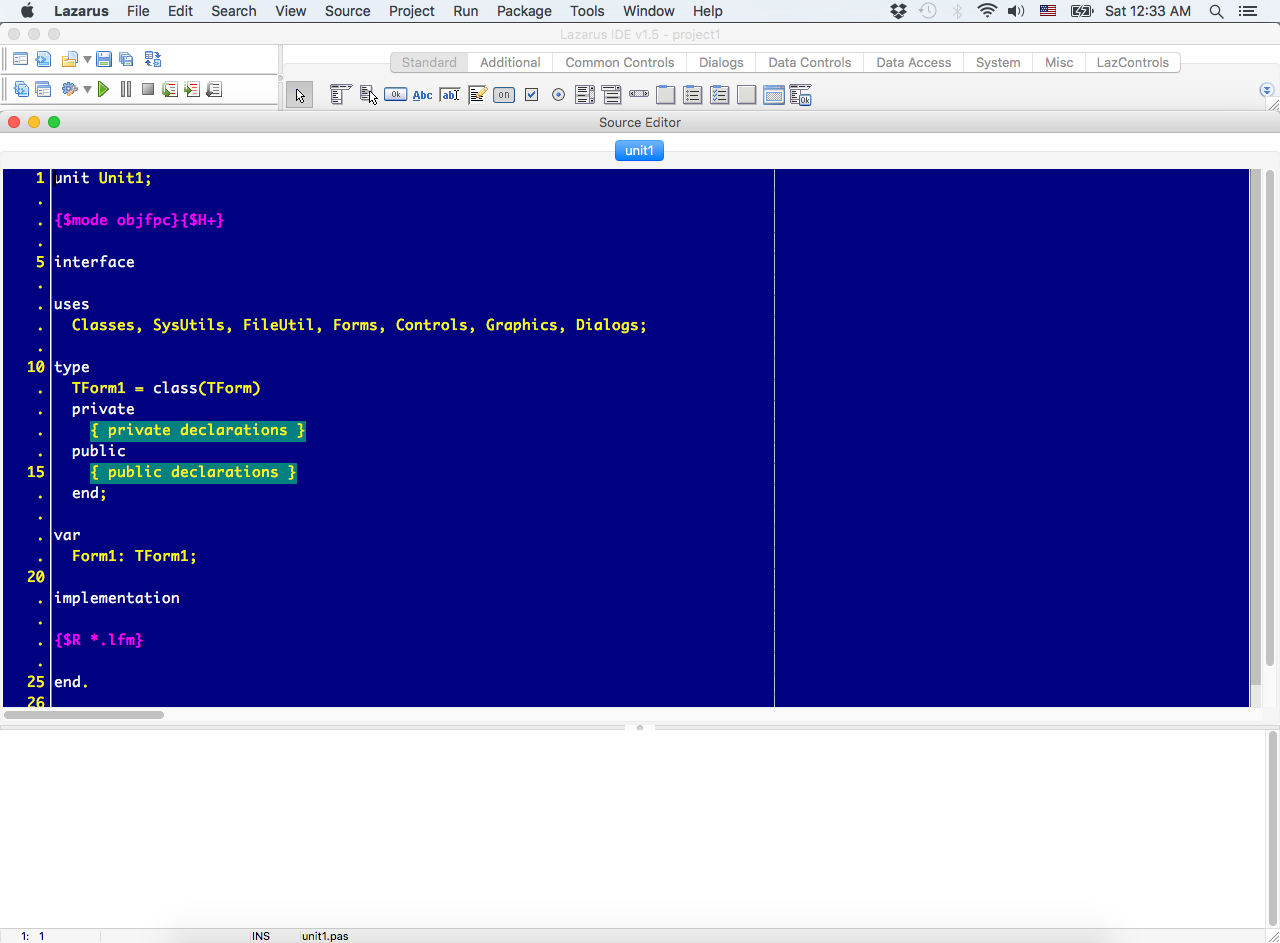The image size is (1280, 943).
Task: Expand the build mode dropdown arrow
Action: click(87, 89)
